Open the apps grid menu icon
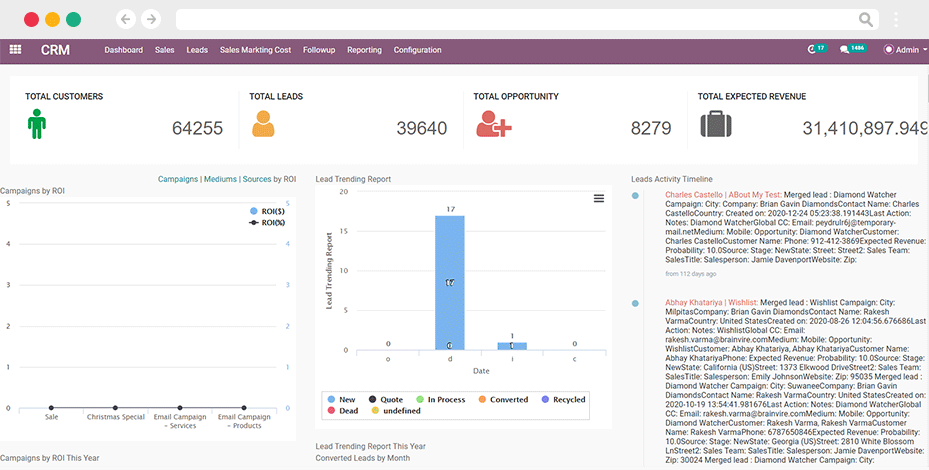 [x=15, y=50]
